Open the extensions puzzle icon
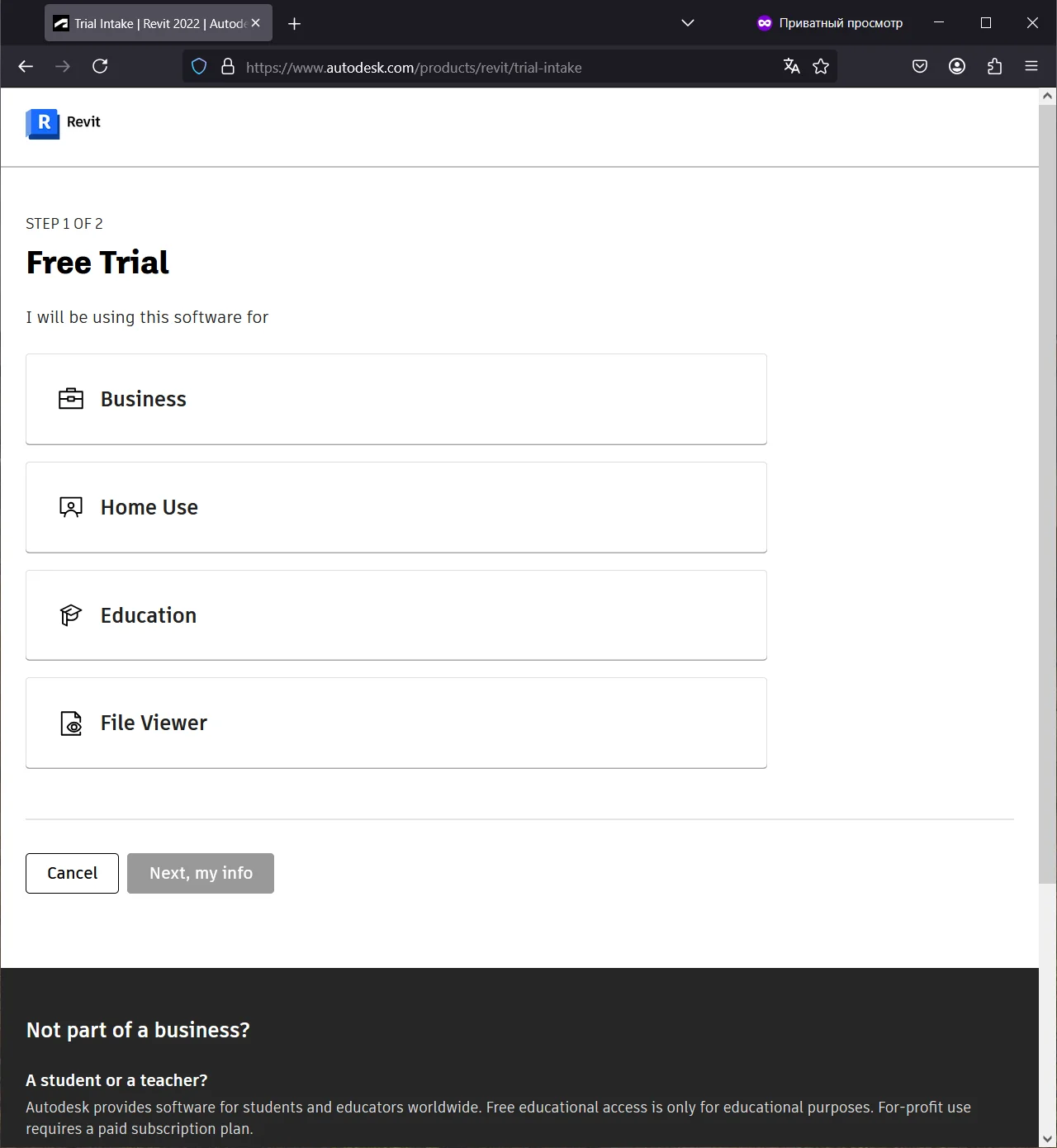The width and height of the screenshot is (1057, 1148). [994, 67]
